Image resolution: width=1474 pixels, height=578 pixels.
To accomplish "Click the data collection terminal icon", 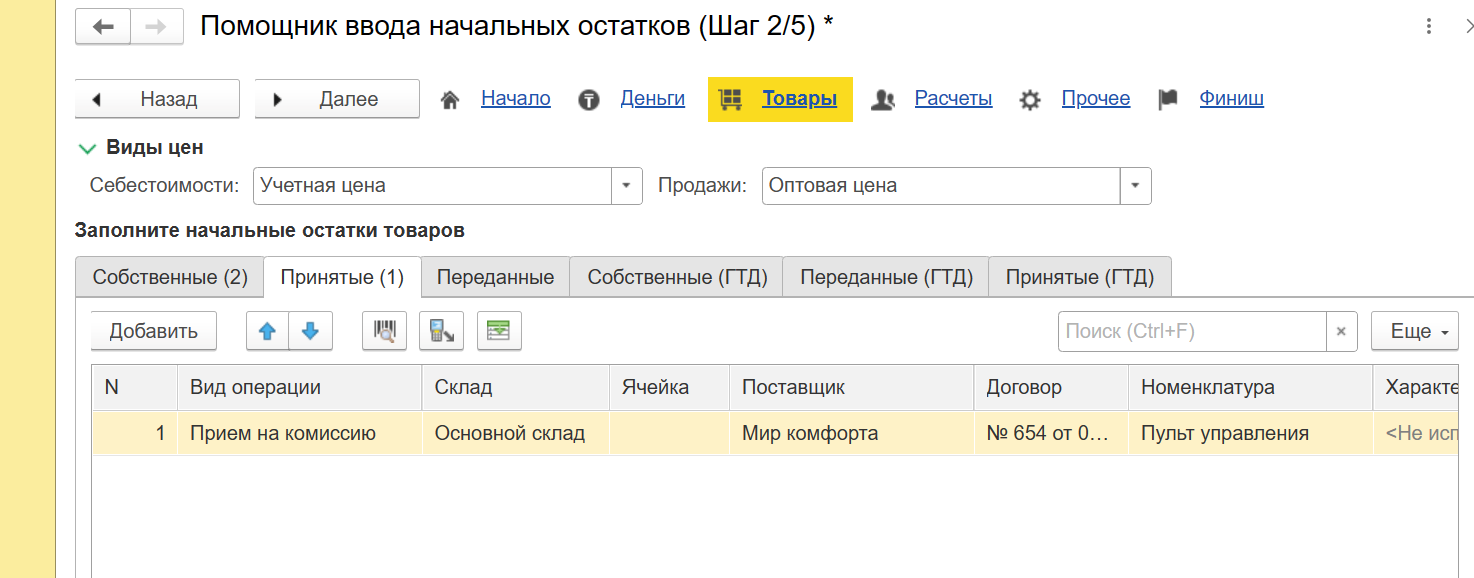I will 441,332.
